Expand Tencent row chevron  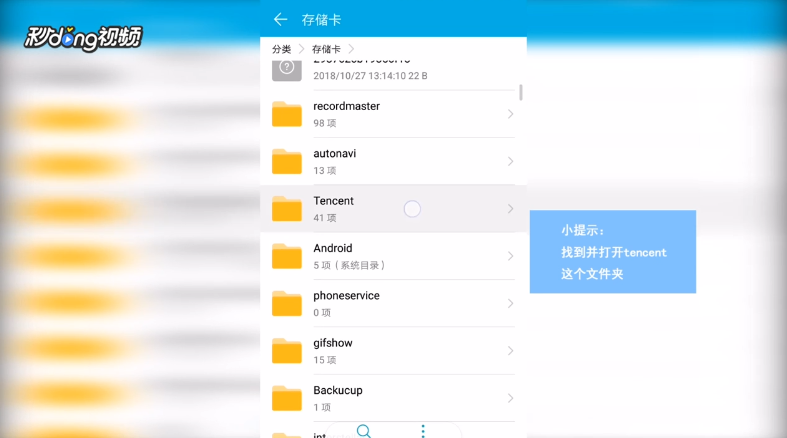(x=510, y=209)
